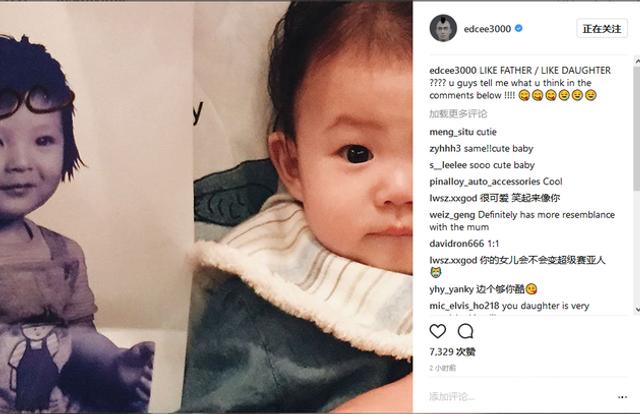Visit s__leelee's profile

448,165
